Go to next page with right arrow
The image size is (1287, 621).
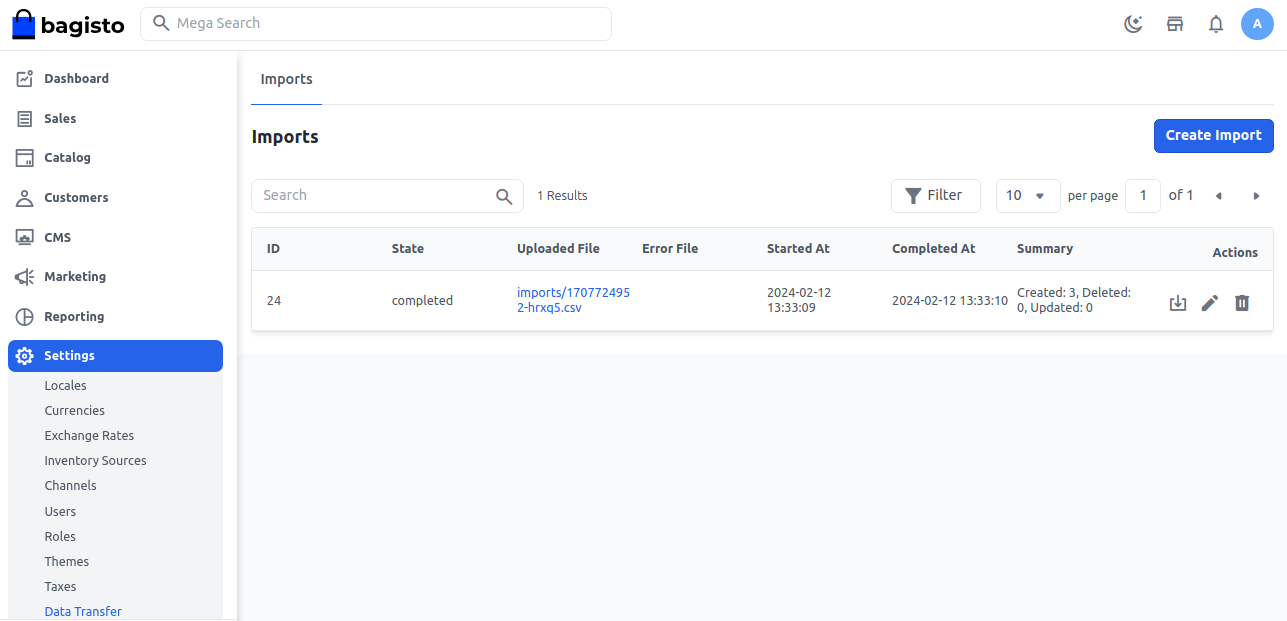point(1256,196)
